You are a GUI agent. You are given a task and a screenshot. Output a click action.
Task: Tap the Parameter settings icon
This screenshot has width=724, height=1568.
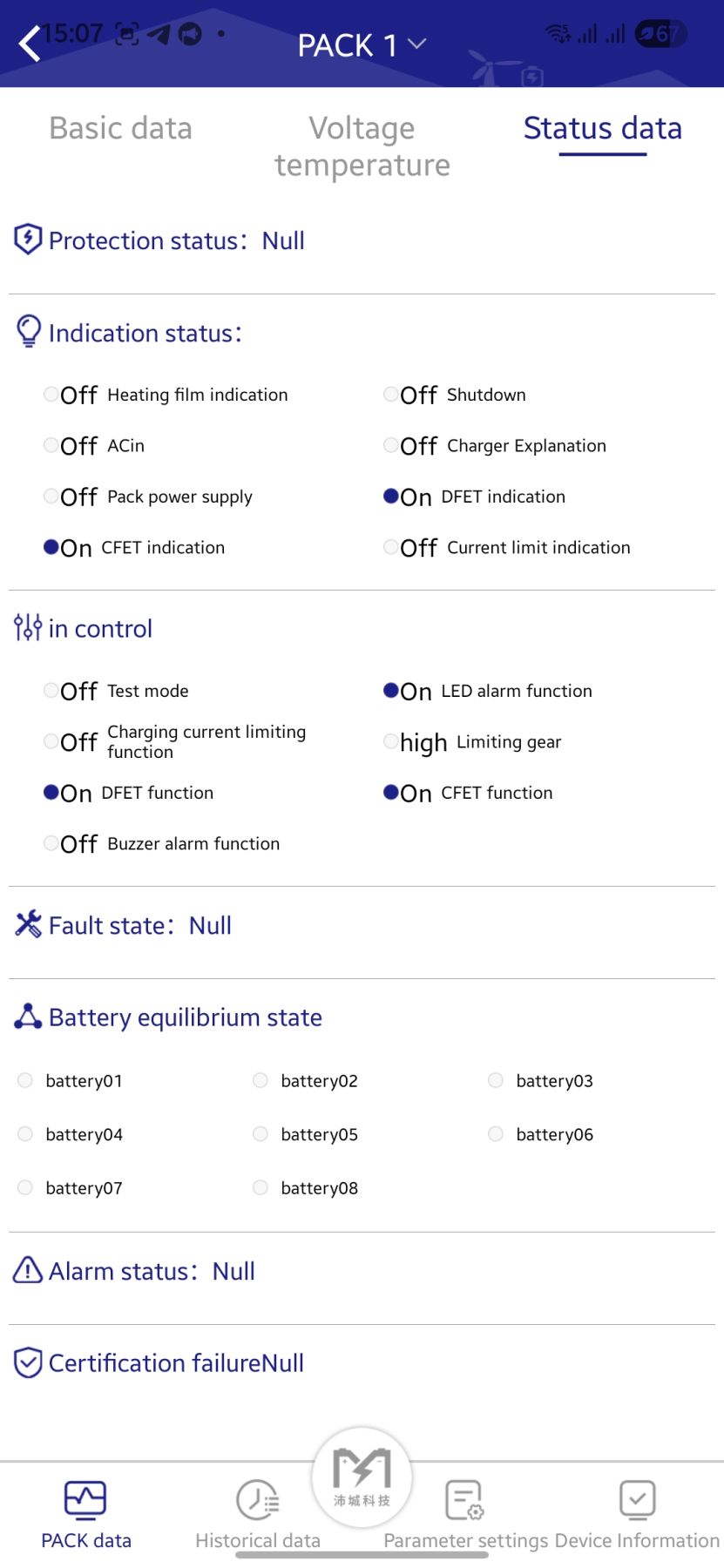463,1500
